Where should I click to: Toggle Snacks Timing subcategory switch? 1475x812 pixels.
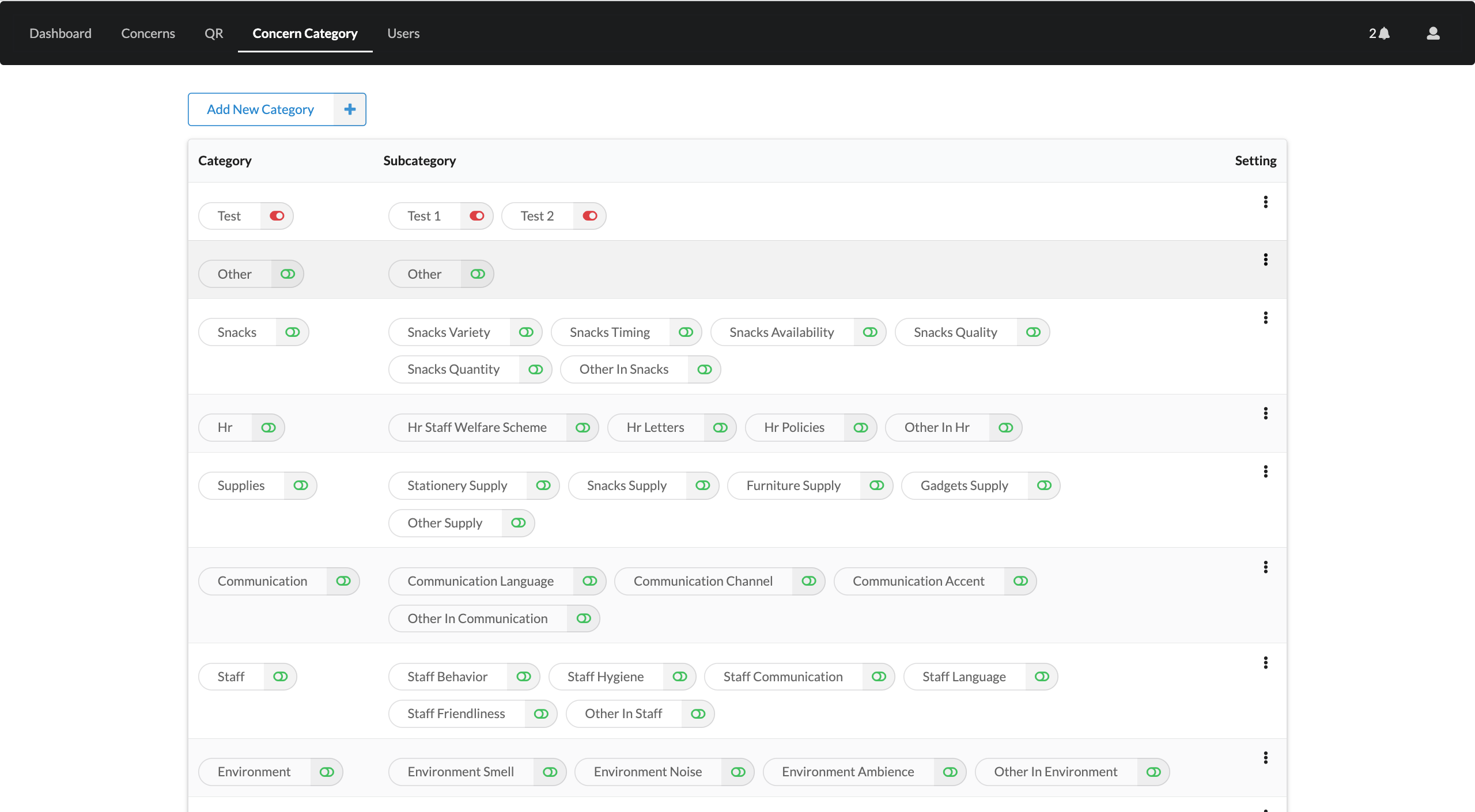[x=686, y=332]
